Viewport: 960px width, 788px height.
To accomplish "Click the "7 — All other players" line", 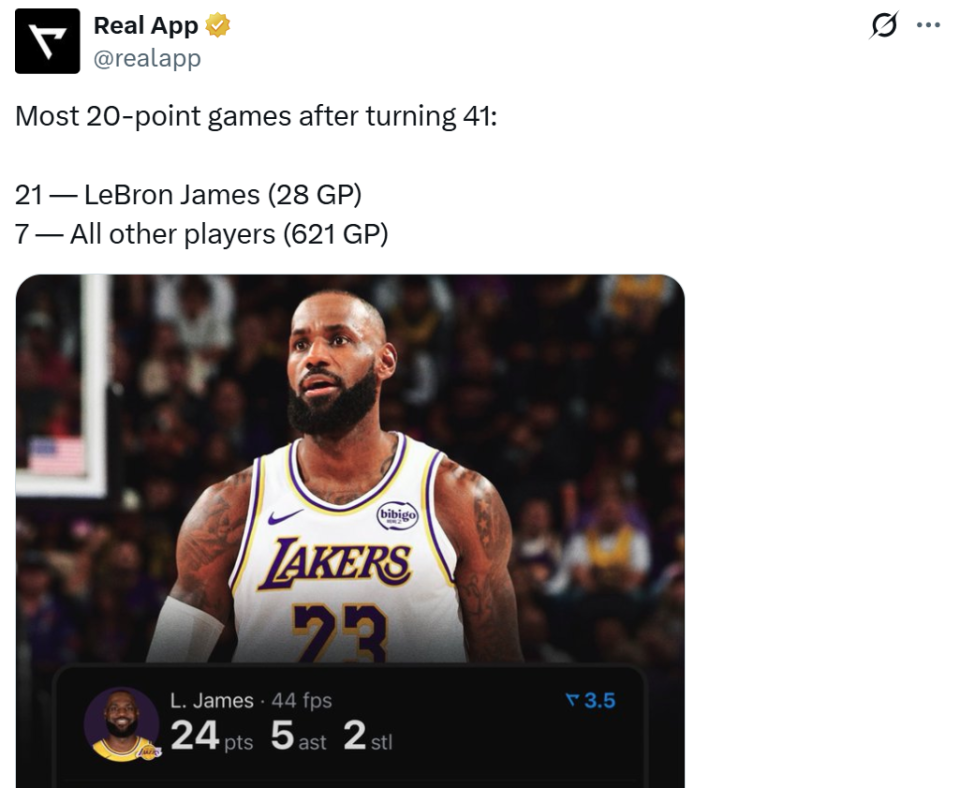I will [201, 234].
